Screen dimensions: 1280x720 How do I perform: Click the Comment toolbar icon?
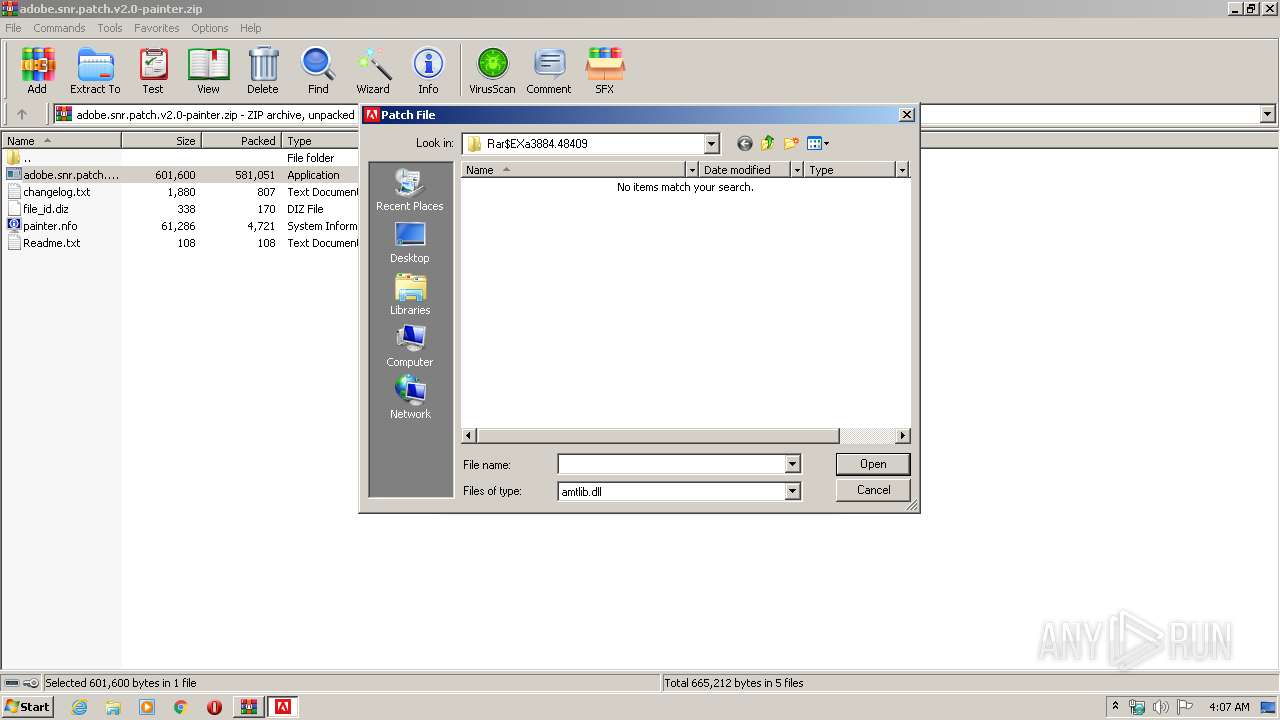click(x=549, y=70)
